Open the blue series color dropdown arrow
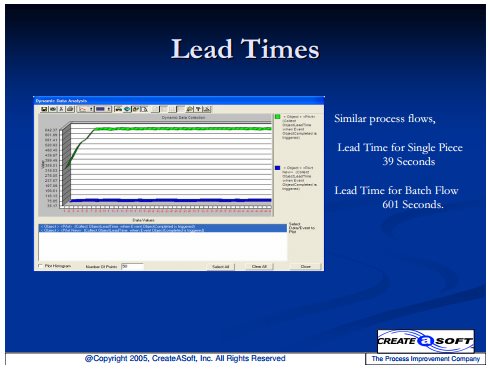 [109, 109]
